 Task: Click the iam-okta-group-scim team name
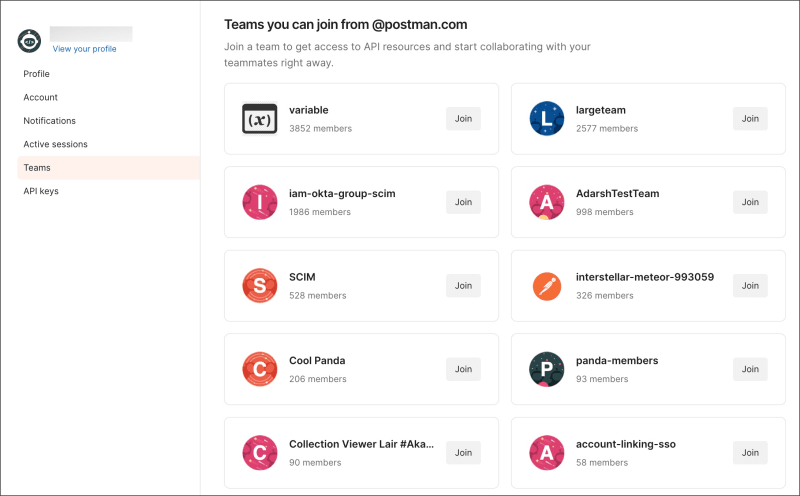coord(342,194)
